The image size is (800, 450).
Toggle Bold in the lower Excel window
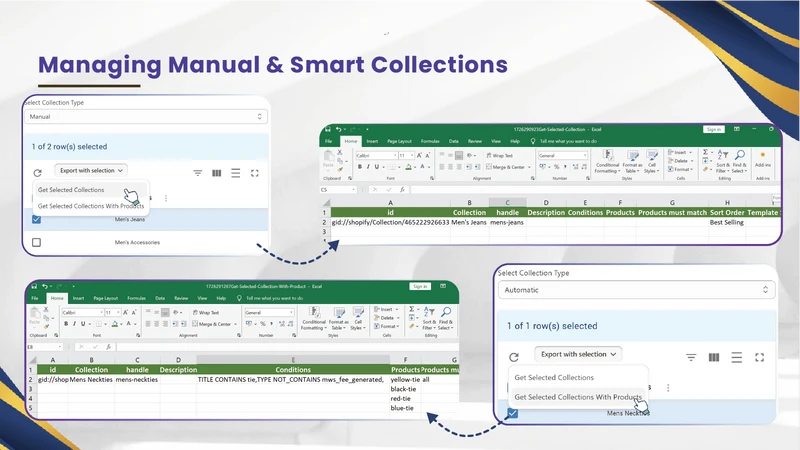(x=66, y=324)
